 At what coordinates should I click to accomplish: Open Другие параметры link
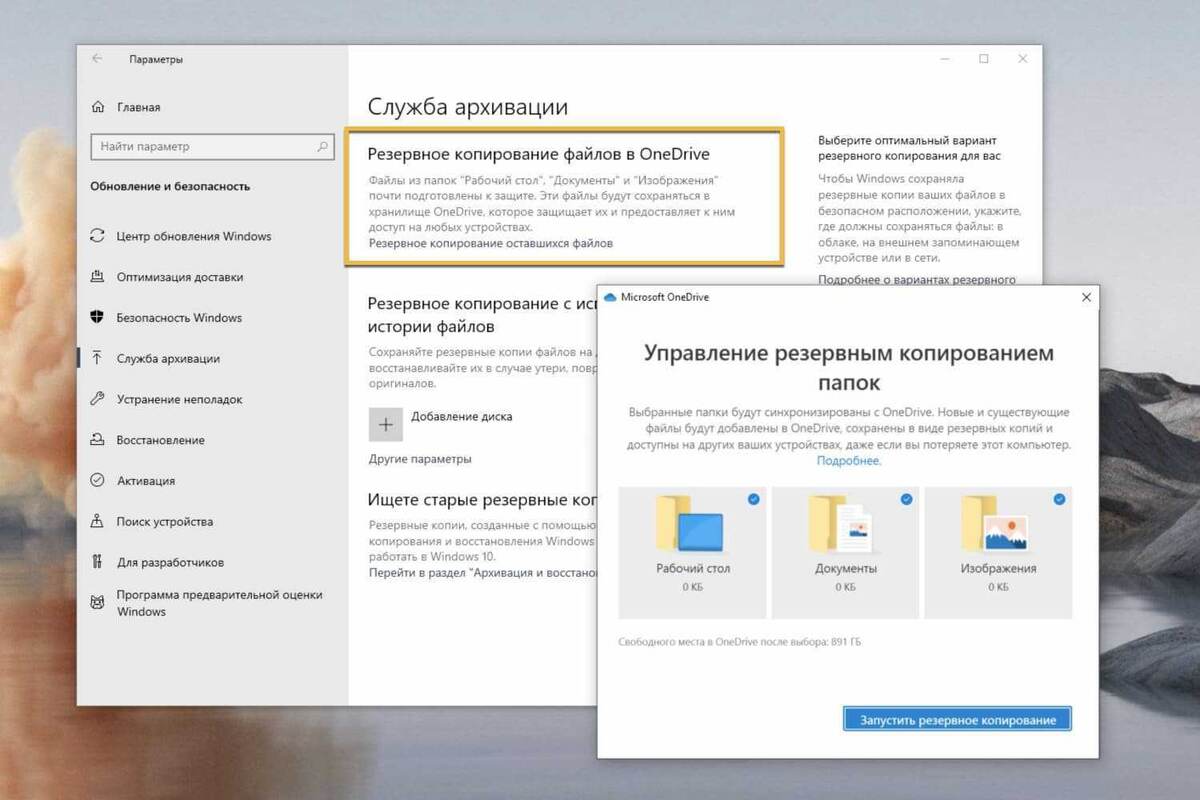coord(420,459)
